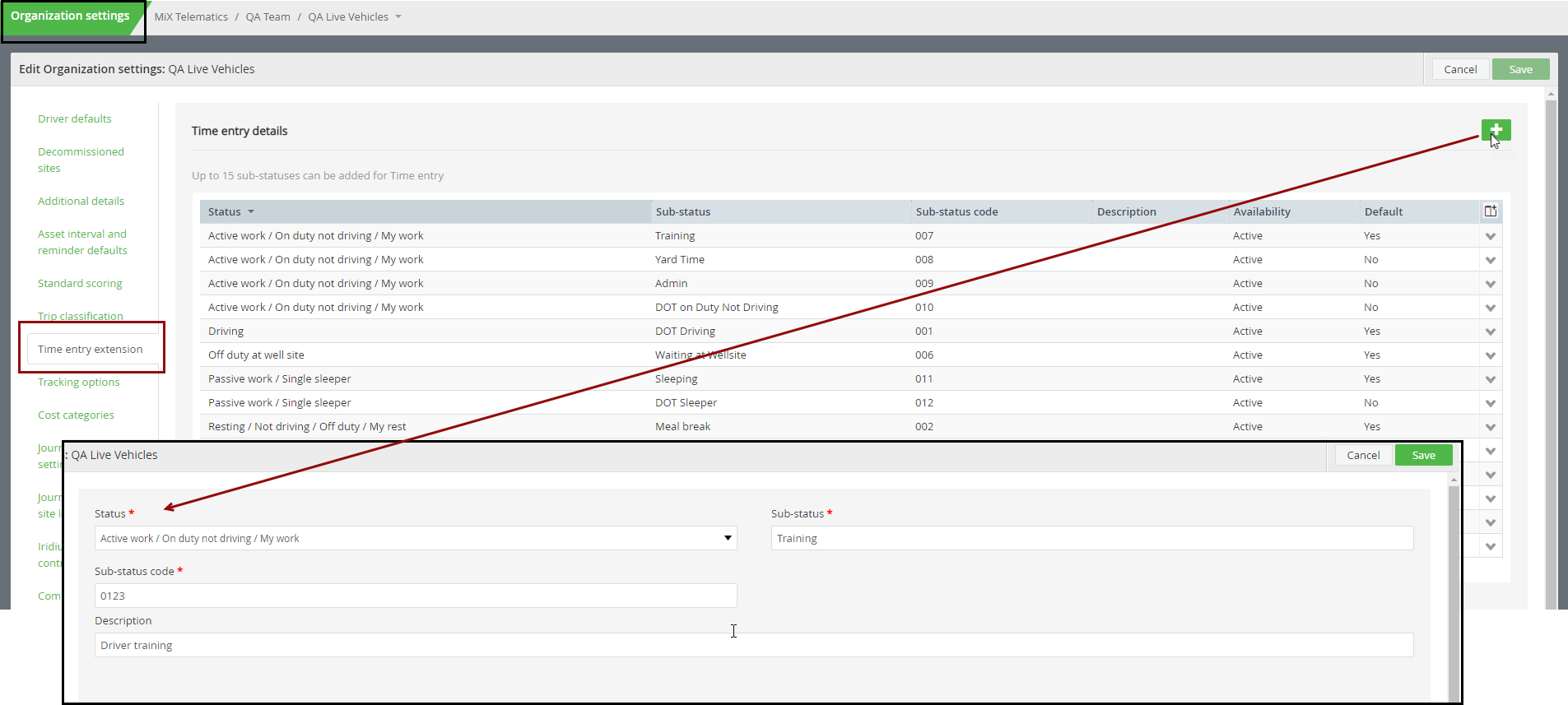The height and width of the screenshot is (705, 1568).
Task: Expand row actions for Meal break row
Action: tap(1490, 427)
